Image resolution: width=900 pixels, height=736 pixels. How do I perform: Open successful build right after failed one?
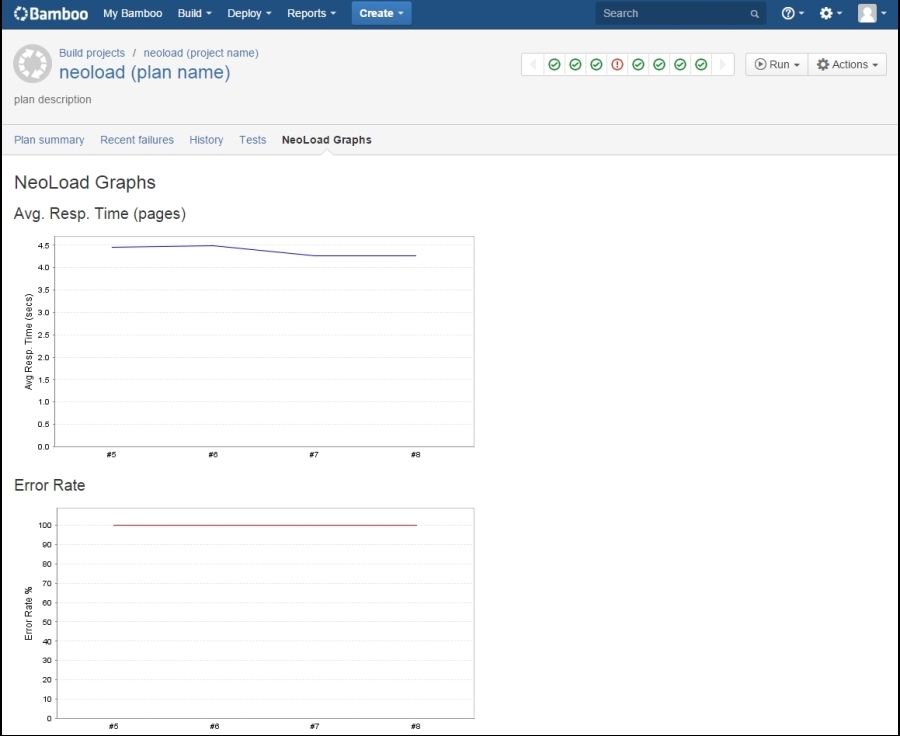click(638, 64)
